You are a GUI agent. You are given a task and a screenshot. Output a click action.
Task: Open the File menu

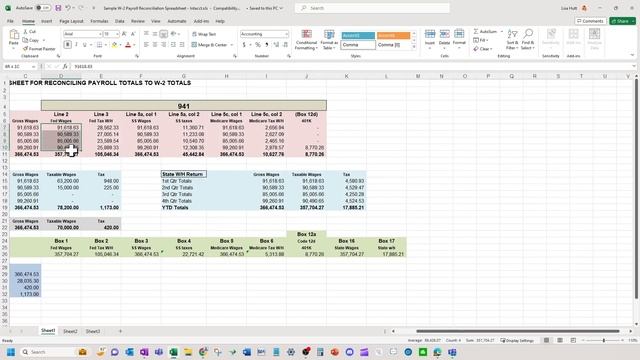[x=10, y=21]
